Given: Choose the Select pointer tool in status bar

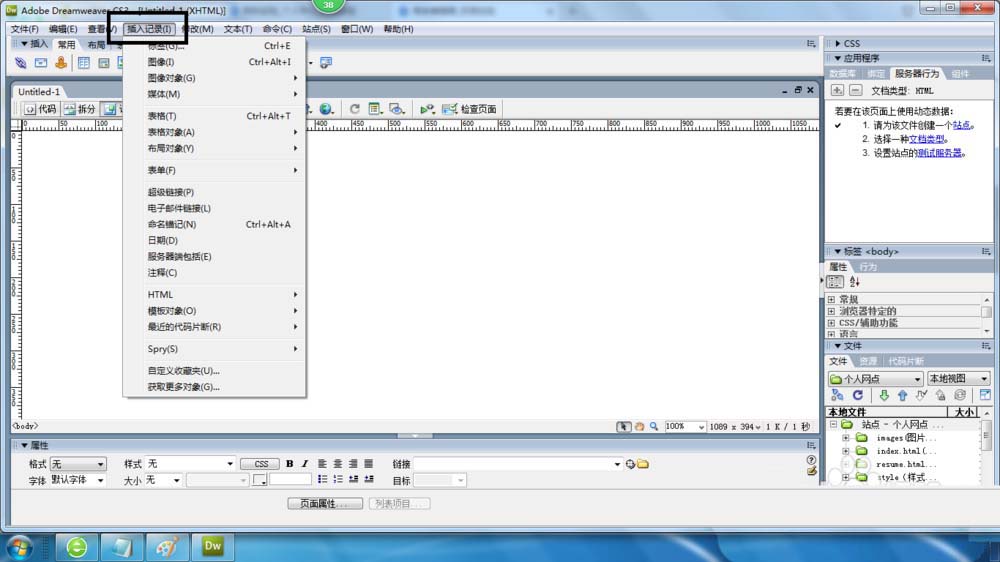Looking at the screenshot, I should (623, 426).
